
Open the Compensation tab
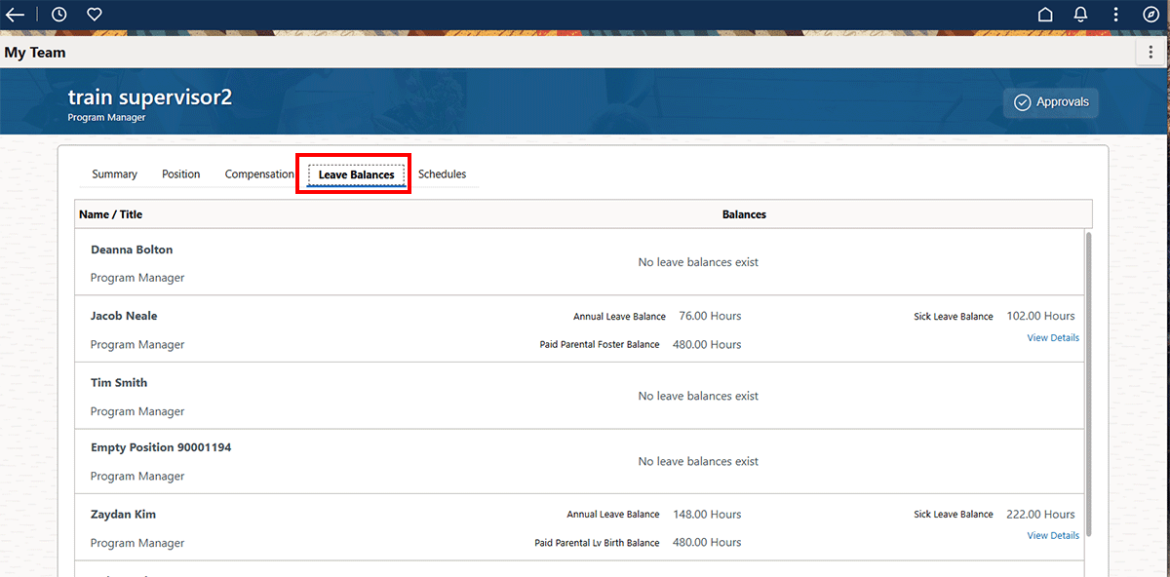[259, 174]
